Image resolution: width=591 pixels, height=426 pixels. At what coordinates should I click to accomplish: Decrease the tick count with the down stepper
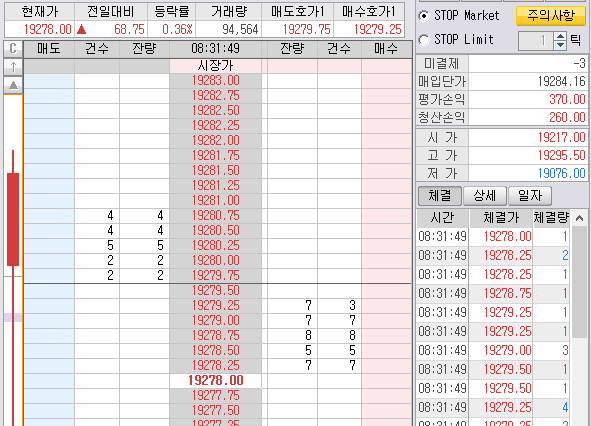pyautogui.click(x=560, y=46)
